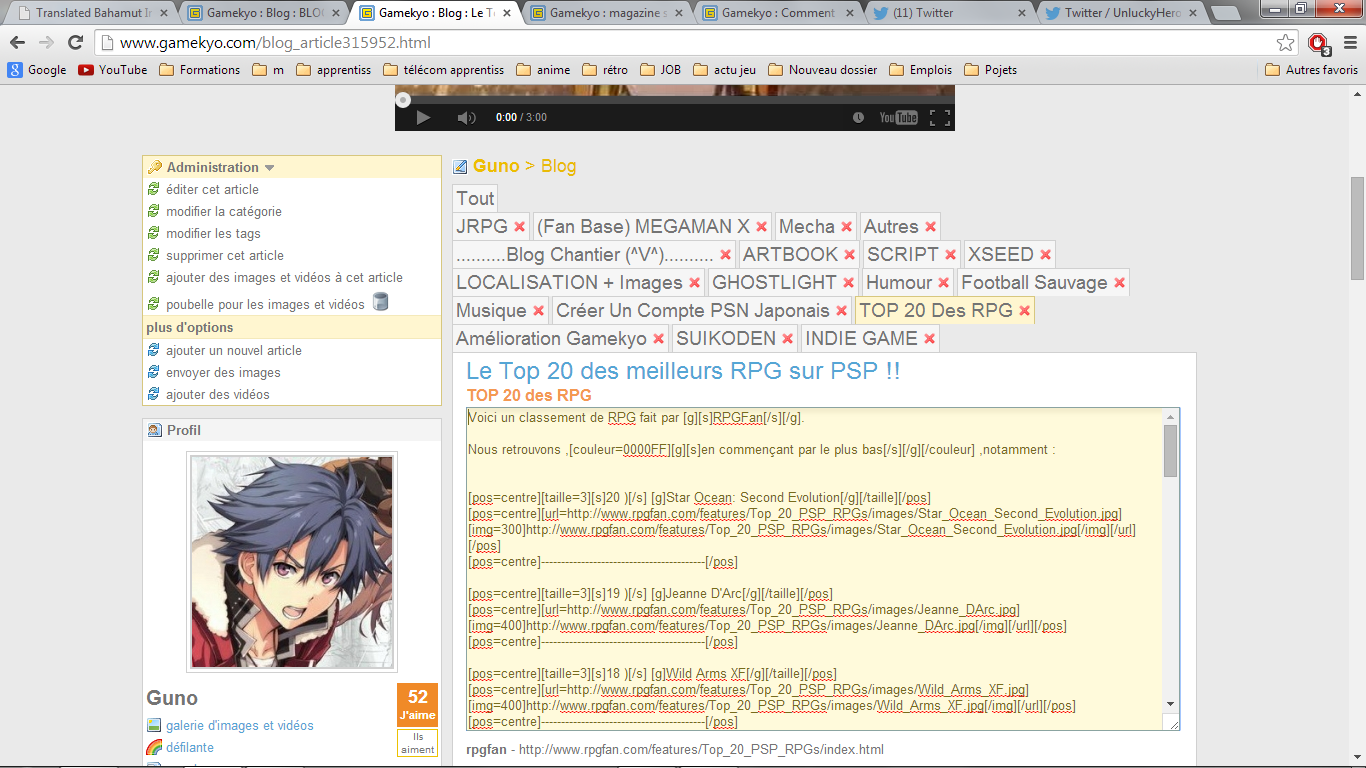Image resolution: width=1366 pixels, height=768 pixels.
Task: Click the video progress slider handle
Action: 402,100
